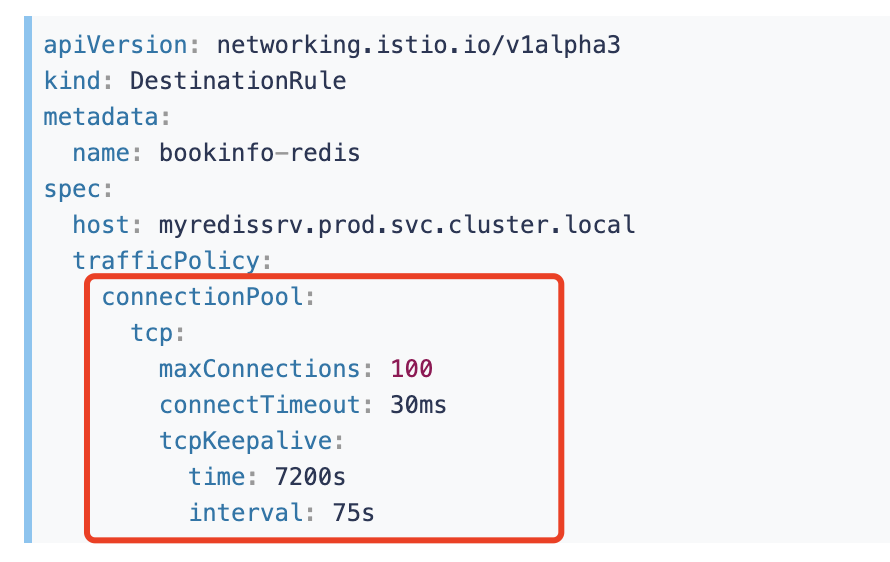Click the name key under metadata

pyautogui.click(x=101, y=153)
